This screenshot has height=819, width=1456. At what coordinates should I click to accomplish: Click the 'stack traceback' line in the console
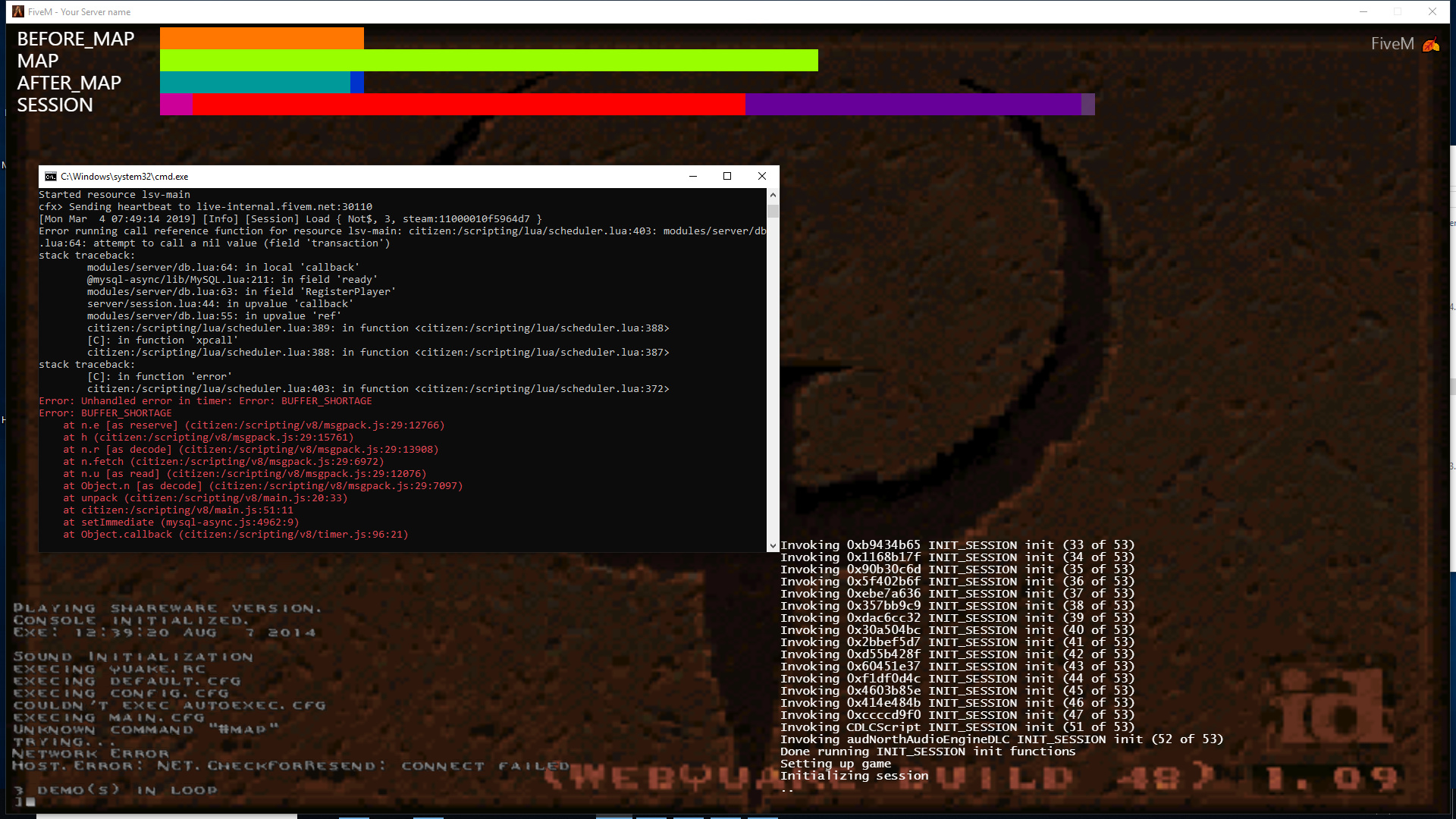tap(86, 255)
